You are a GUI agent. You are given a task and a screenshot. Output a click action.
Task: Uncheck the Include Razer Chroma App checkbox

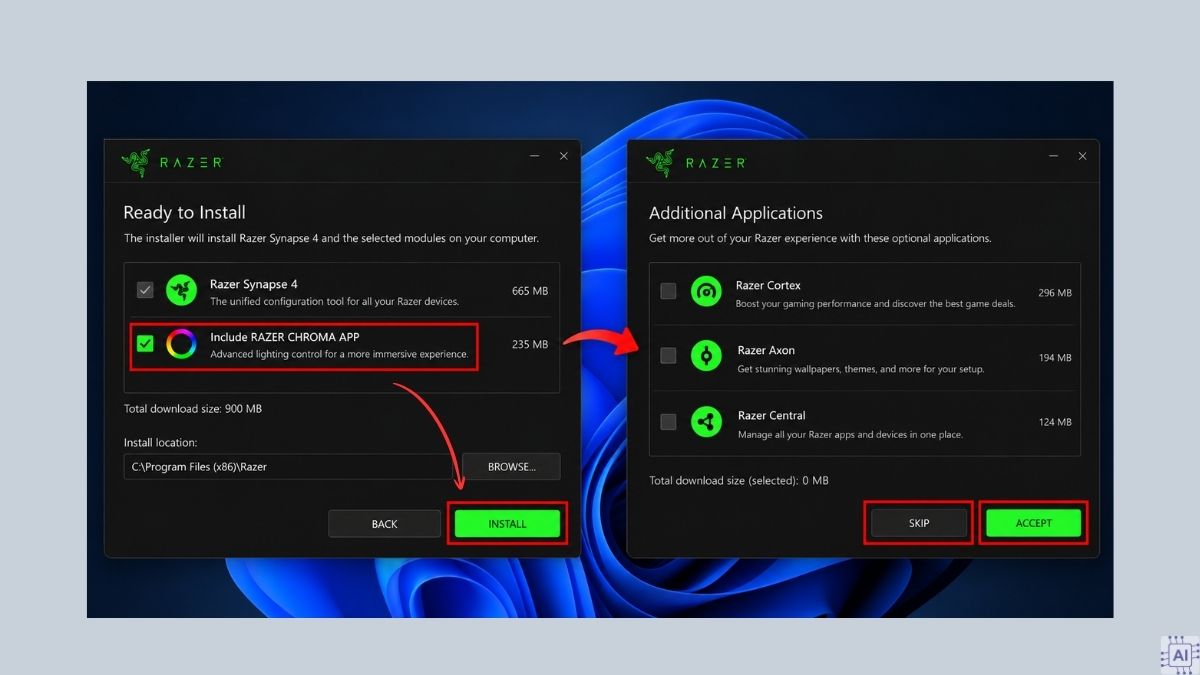click(145, 344)
